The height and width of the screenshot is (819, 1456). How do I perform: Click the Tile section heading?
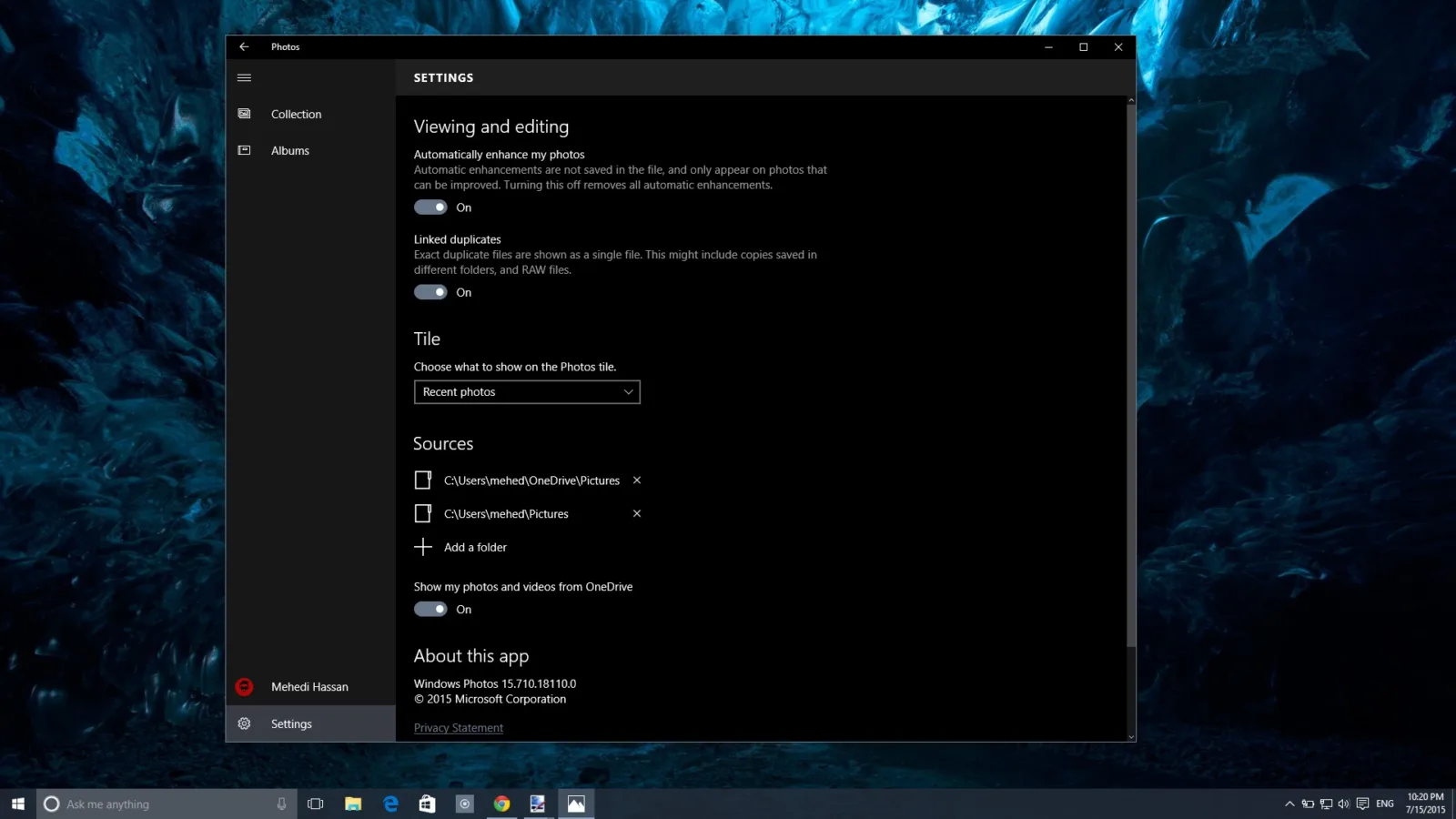click(x=427, y=339)
